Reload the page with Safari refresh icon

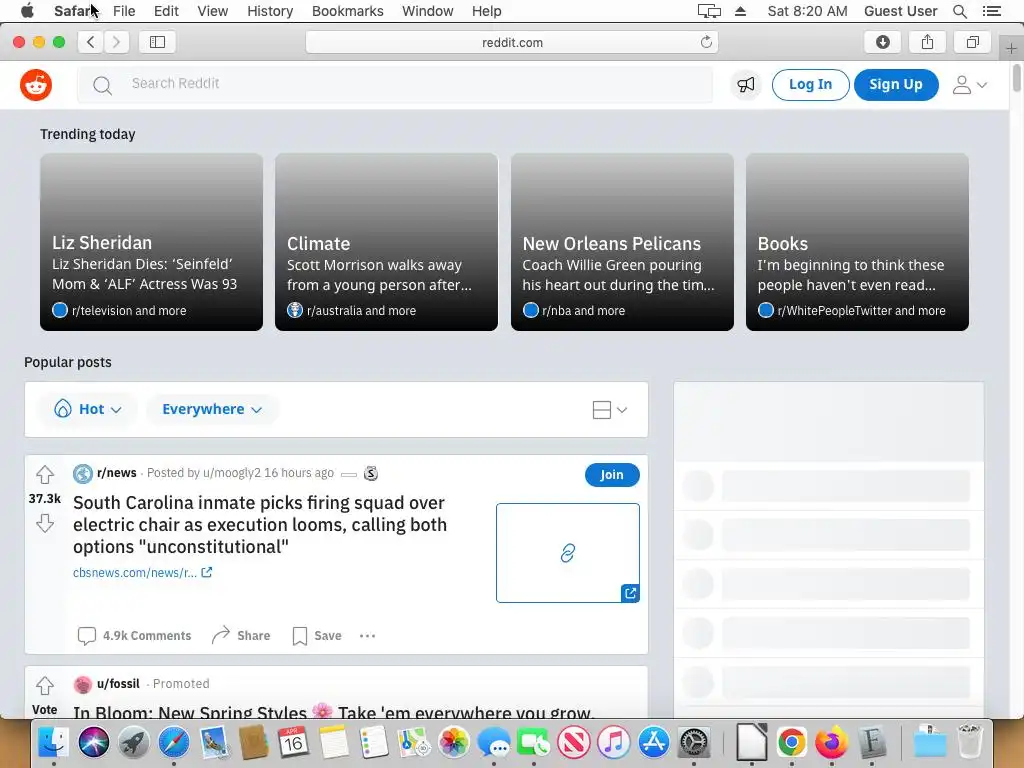pos(706,42)
